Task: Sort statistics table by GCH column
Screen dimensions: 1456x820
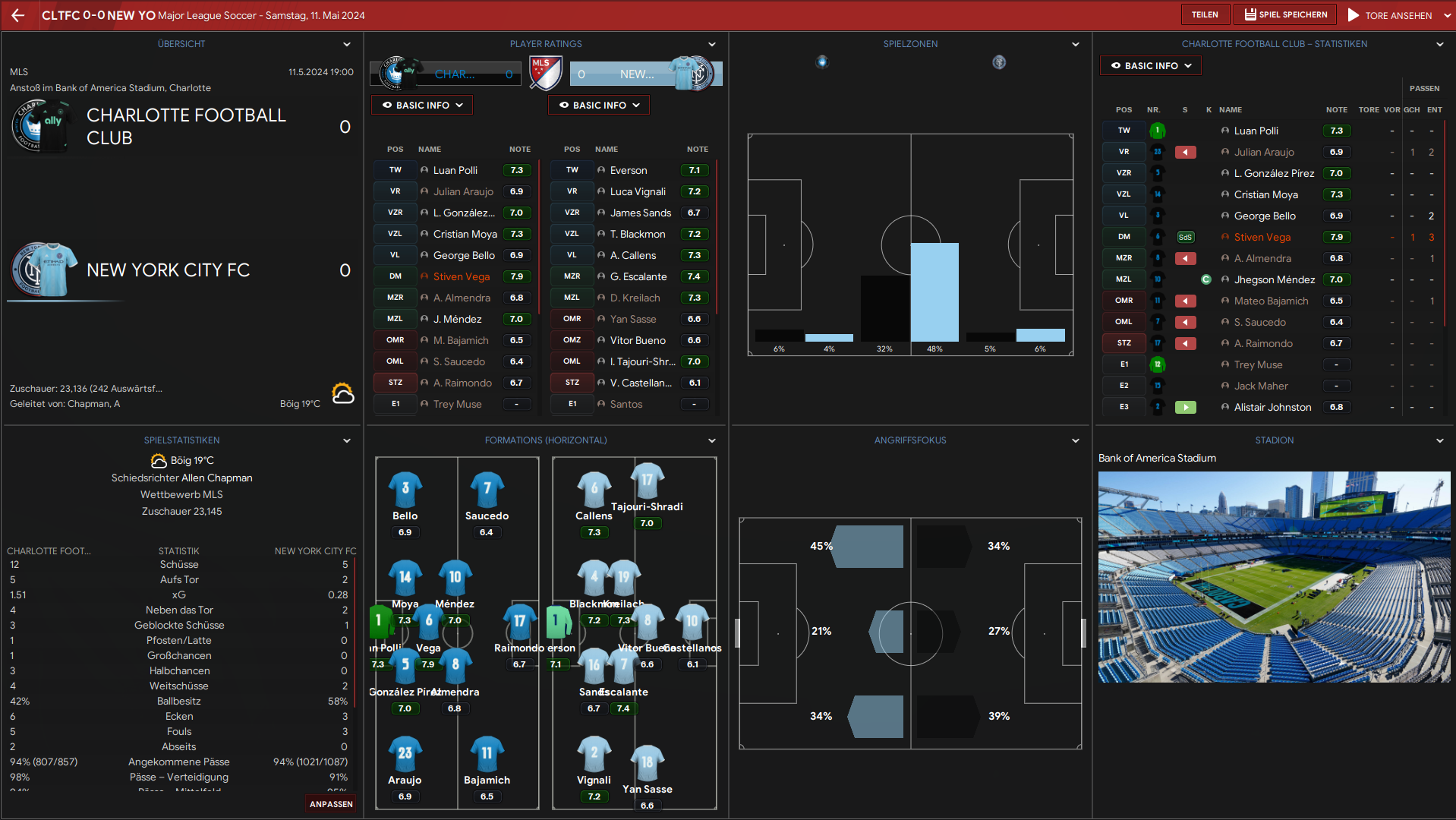Action: 1412,110
